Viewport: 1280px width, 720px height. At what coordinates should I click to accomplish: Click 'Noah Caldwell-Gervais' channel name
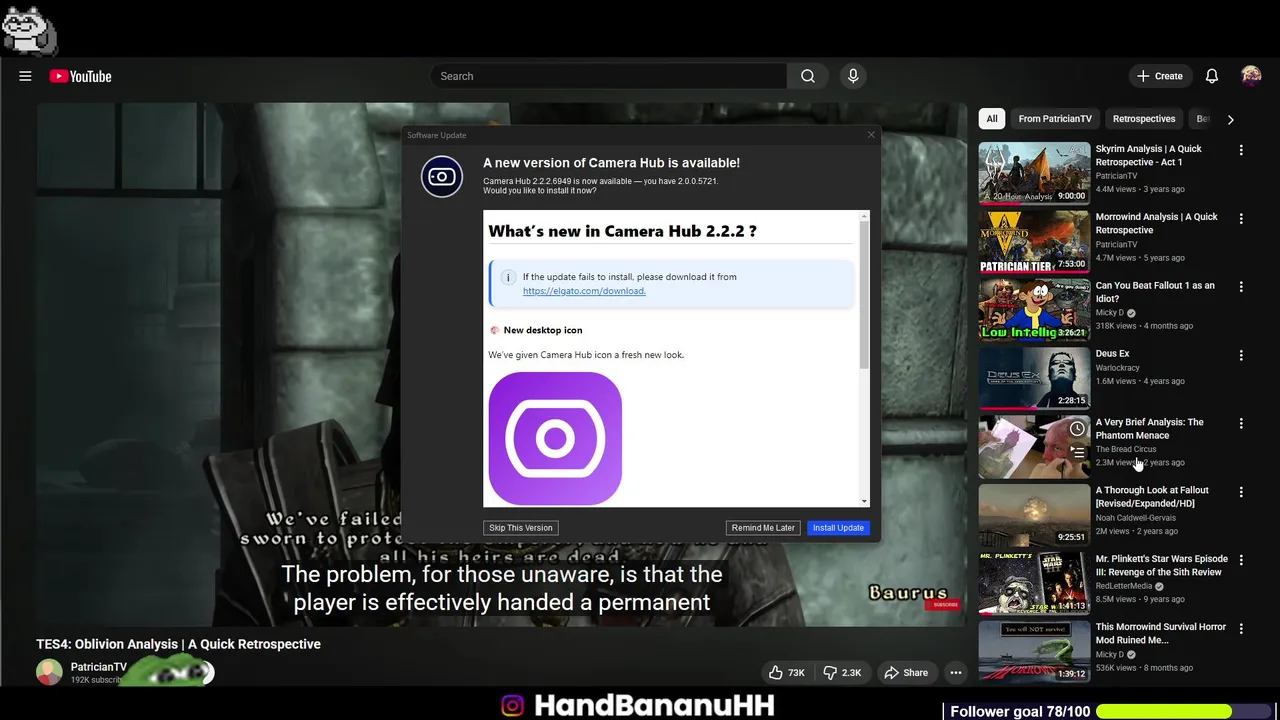1136,518
